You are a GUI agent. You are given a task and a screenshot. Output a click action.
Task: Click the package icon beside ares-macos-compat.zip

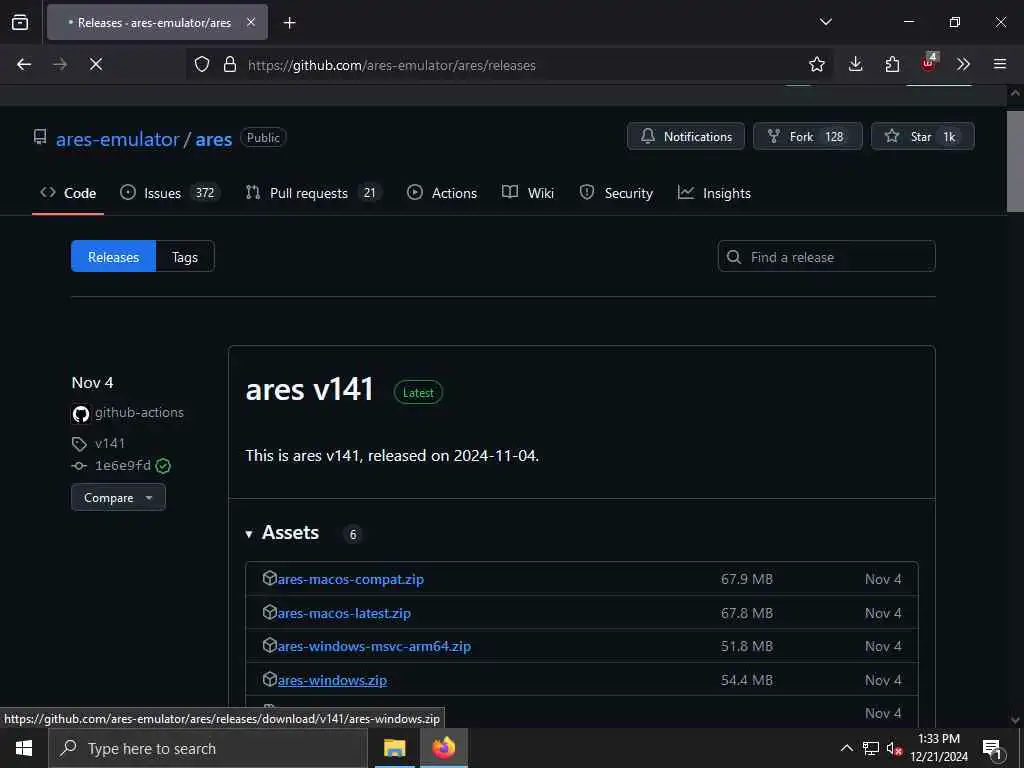pyautogui.click(x=270, y=578)
